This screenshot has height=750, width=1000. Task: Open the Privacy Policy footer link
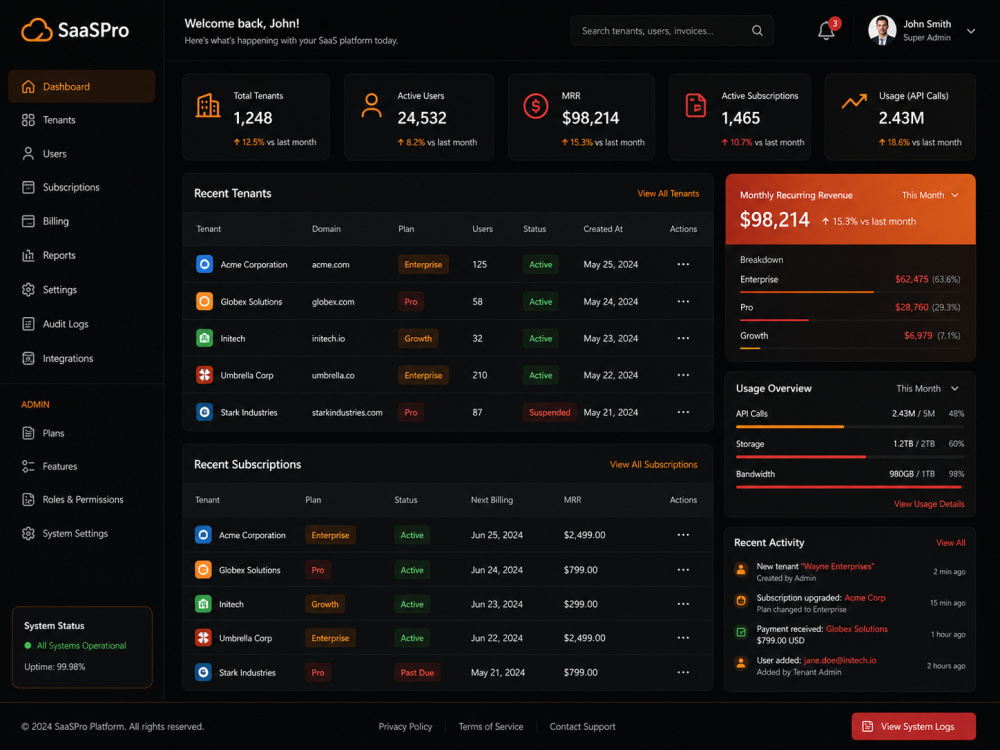(405, 726)
